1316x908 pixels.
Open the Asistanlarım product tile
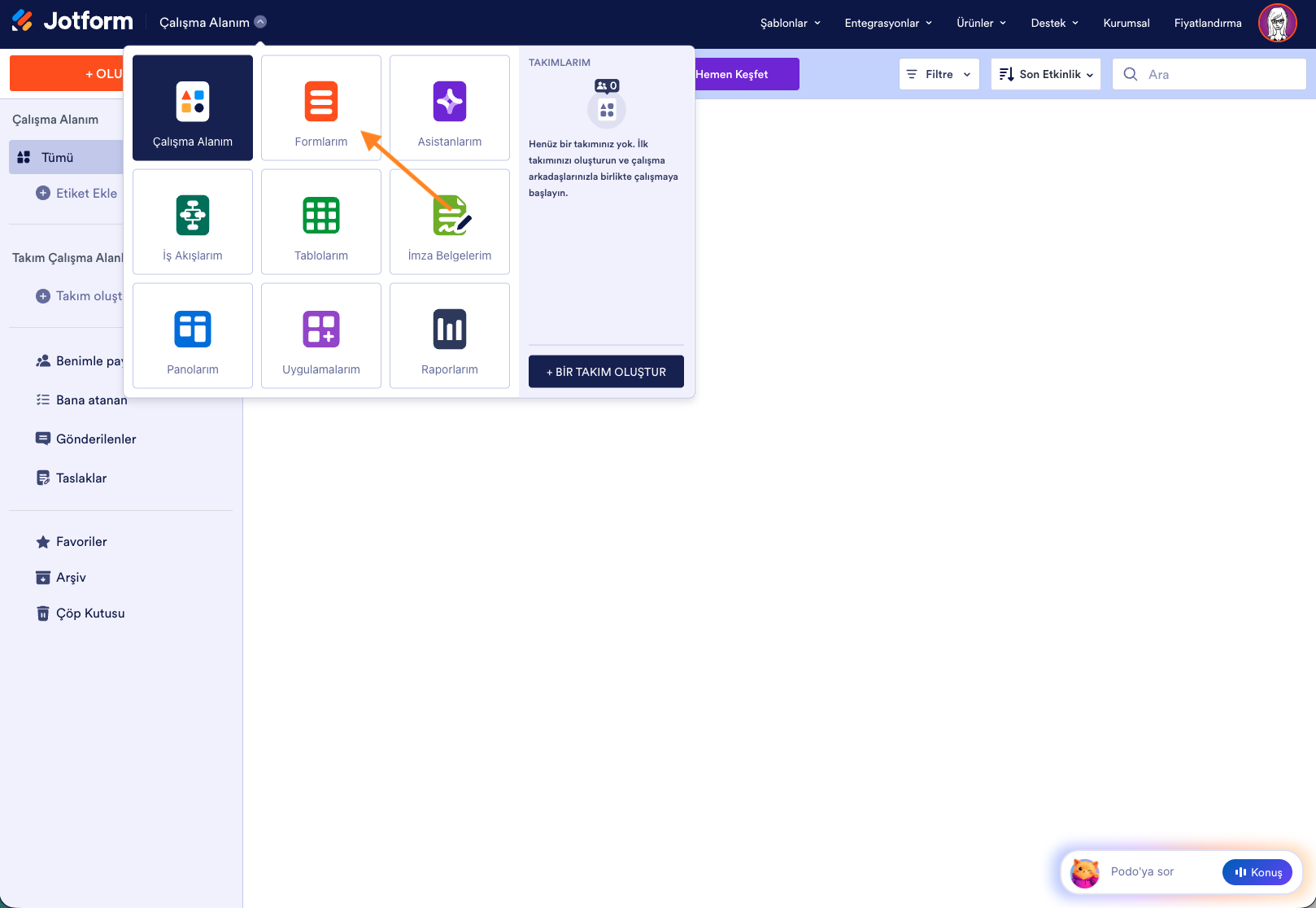(450, 108)
